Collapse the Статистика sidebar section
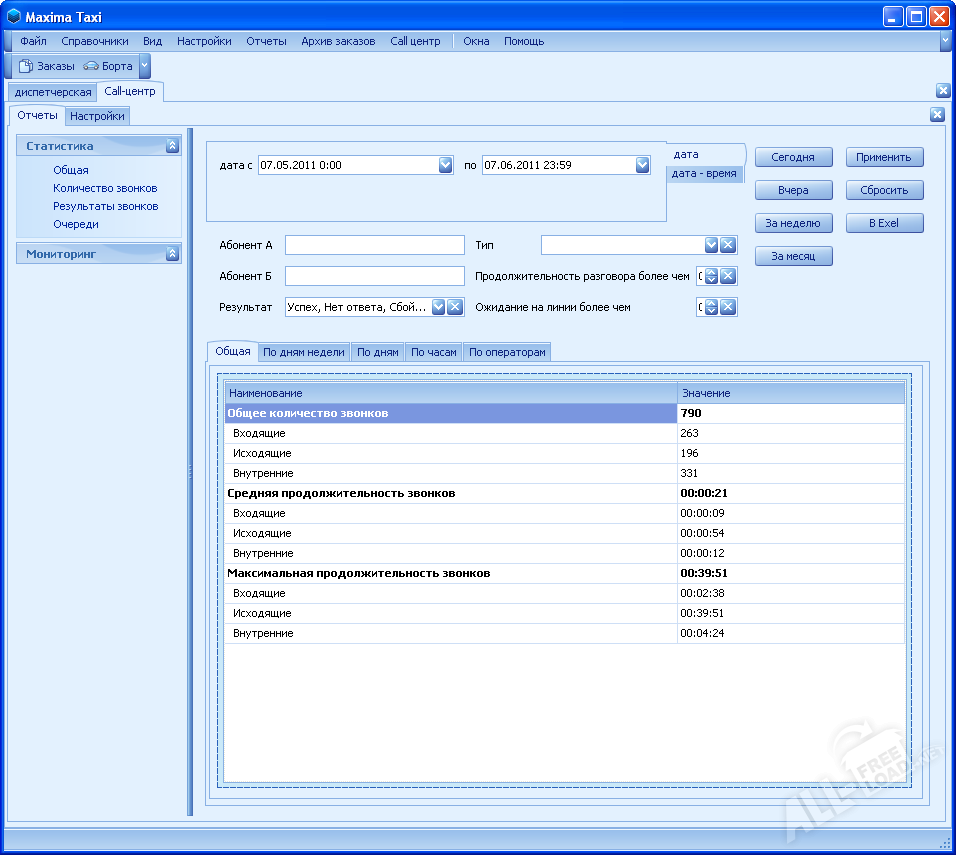The image size is (956, 855). 172,146
